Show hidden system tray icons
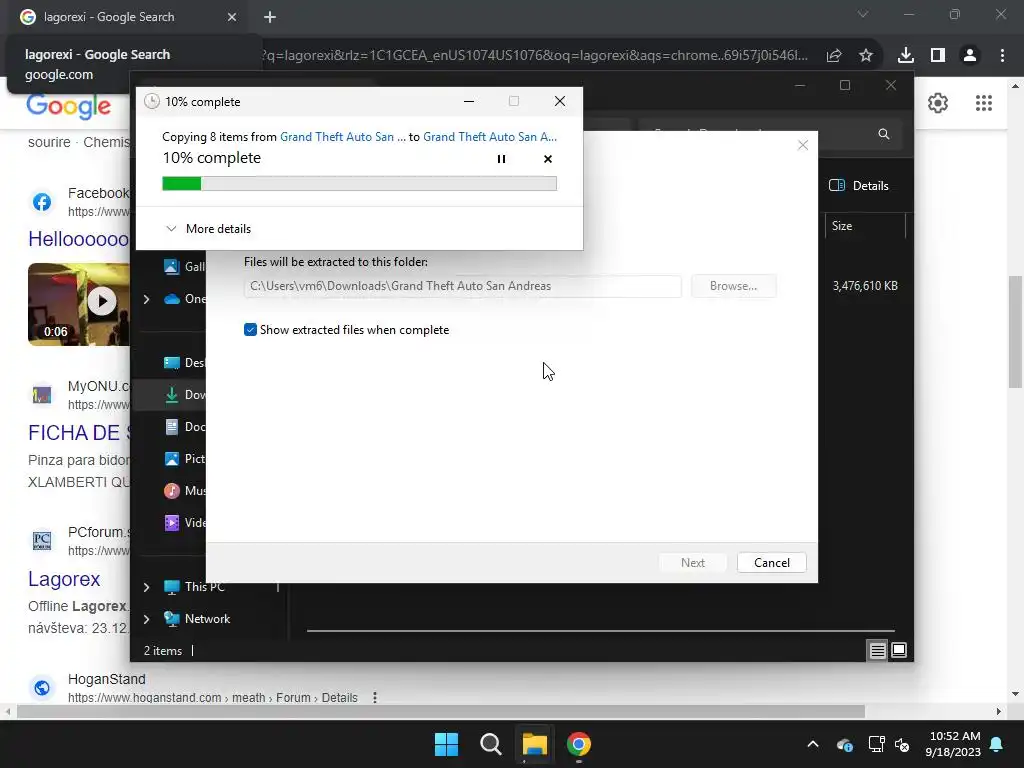The width and height of the screenshot is (1024, 768). (813, 744)
